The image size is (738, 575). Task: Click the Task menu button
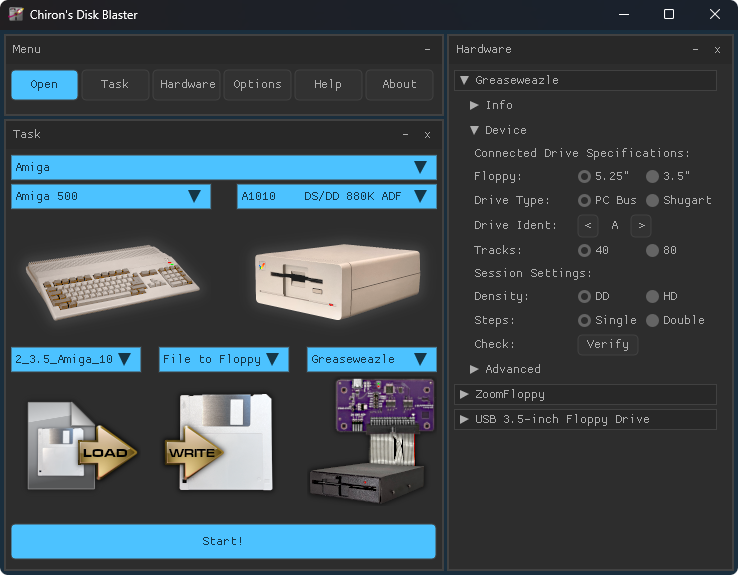(x=115, y=85)
